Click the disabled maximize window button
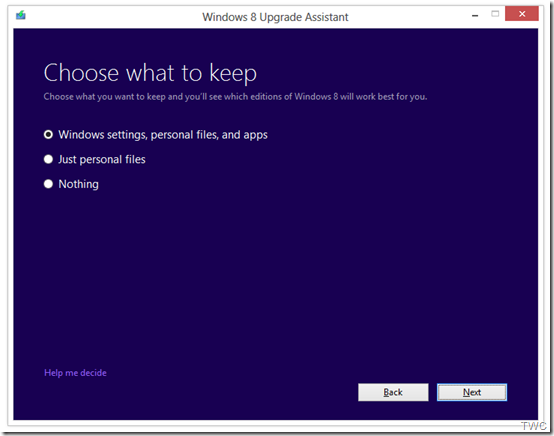 (x=495, y=14)
